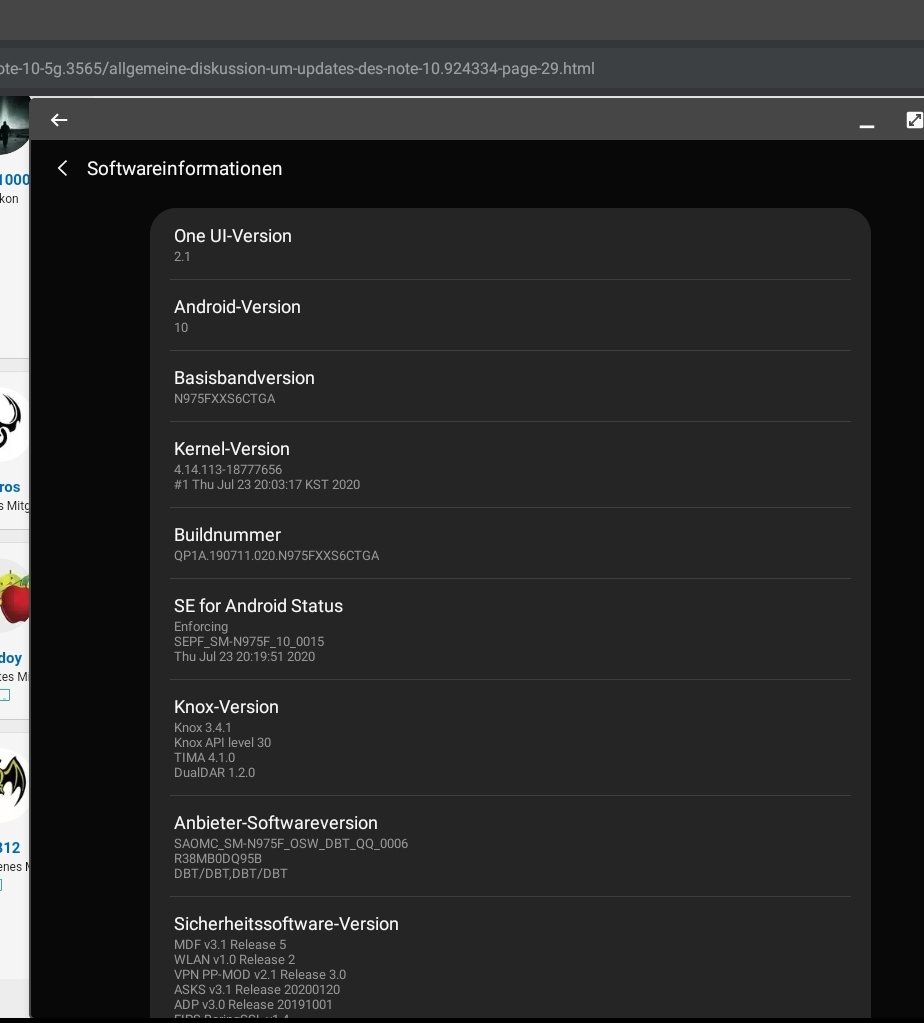The image size is (924, 1023).
Task: Click SE Android timestamp Thu Jul 23 20:19:51
Action: 244,657
